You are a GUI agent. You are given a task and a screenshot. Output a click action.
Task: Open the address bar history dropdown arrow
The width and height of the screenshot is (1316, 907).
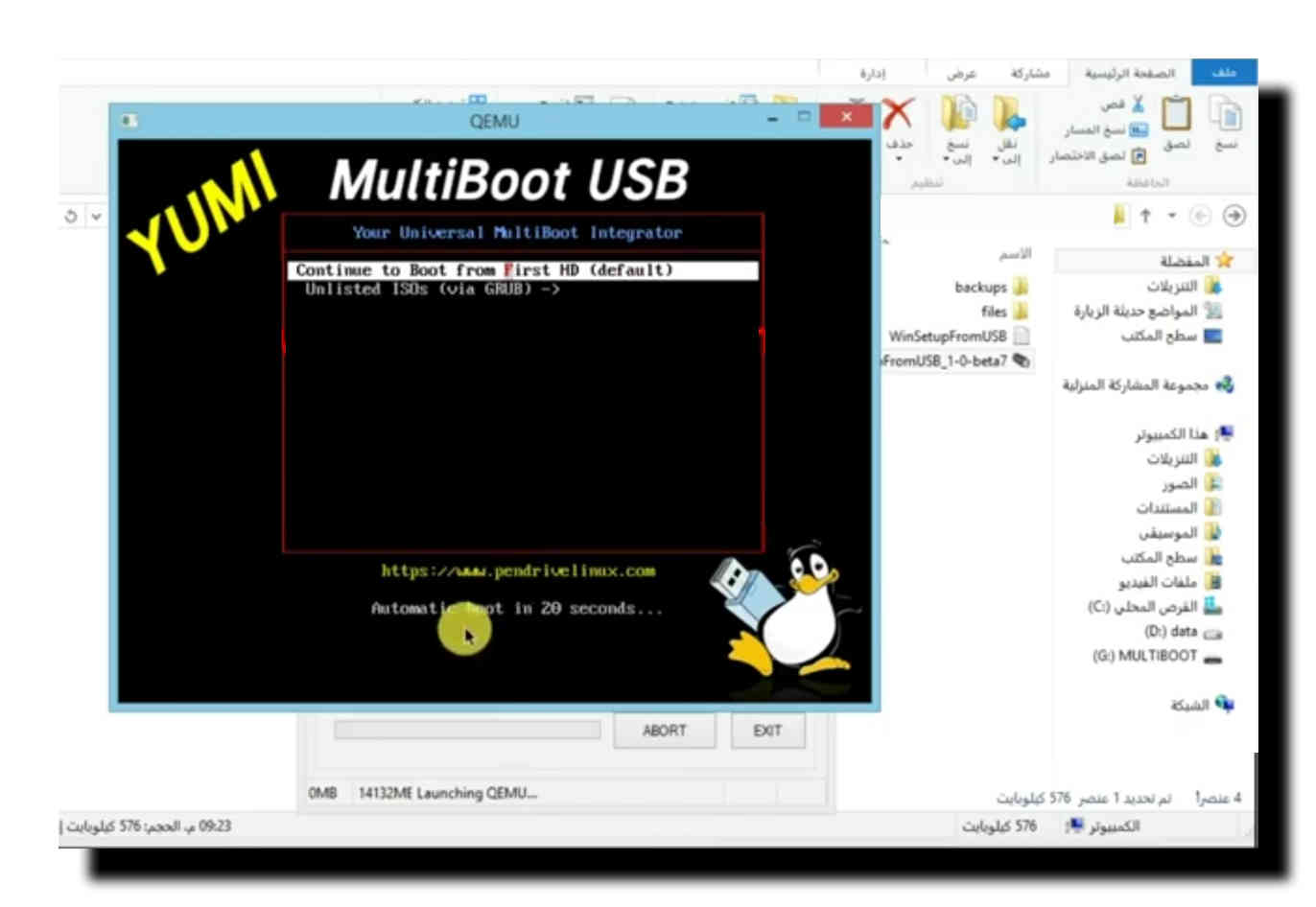coord(96,216)
